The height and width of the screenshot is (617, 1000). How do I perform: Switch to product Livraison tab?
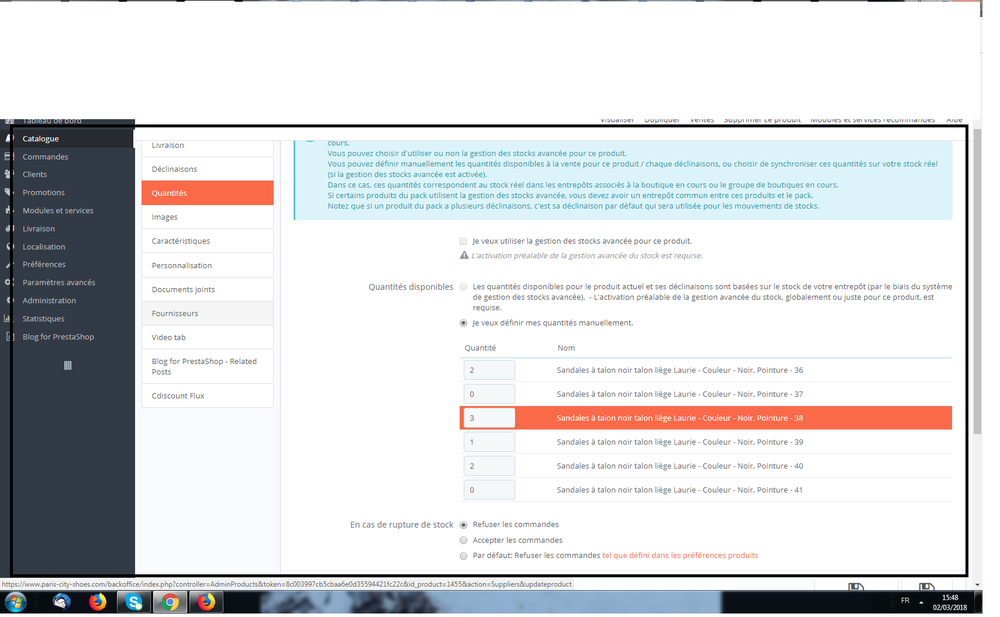(x=207, y=145)
